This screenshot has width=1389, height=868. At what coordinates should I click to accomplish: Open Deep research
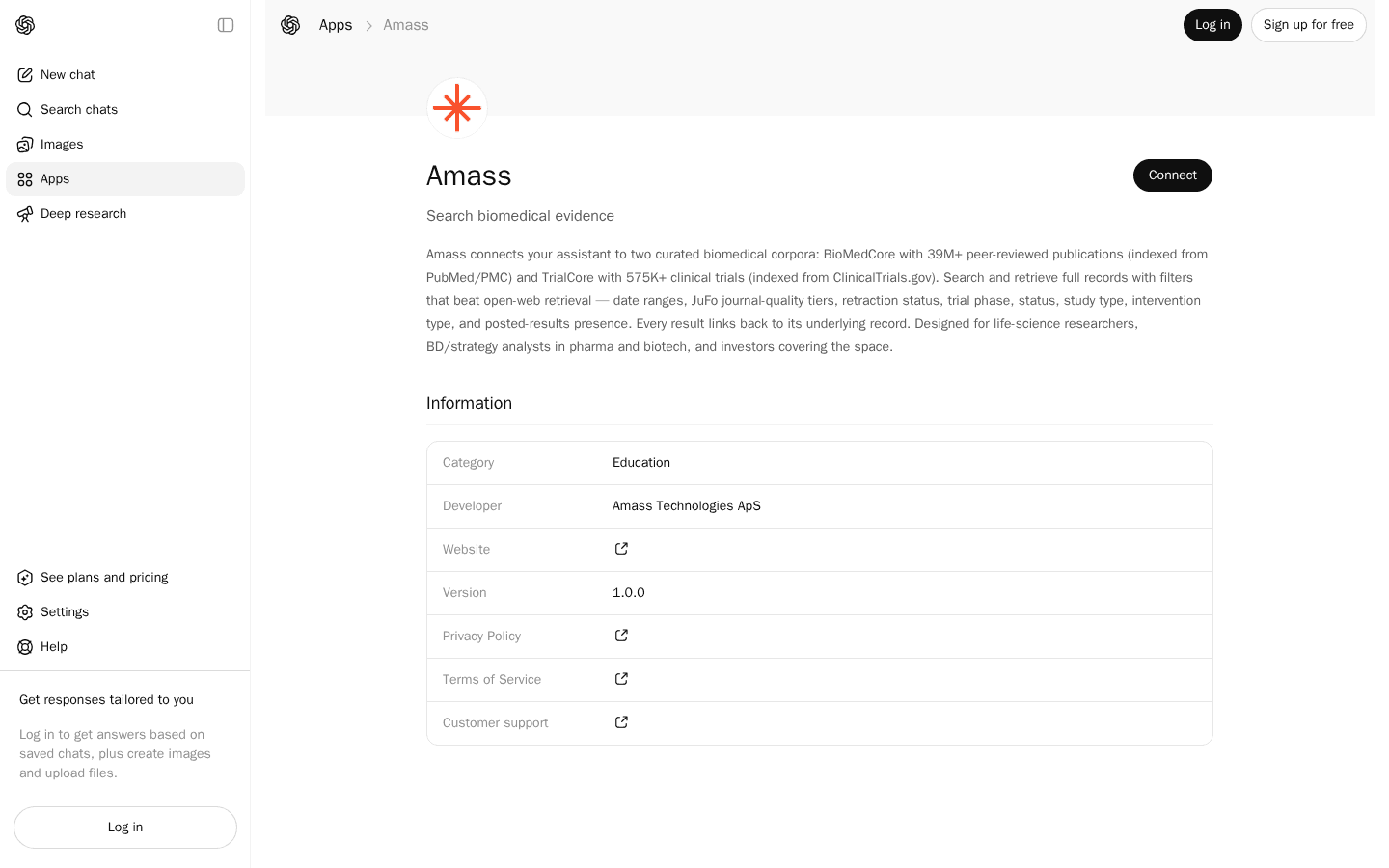point(125,214)
